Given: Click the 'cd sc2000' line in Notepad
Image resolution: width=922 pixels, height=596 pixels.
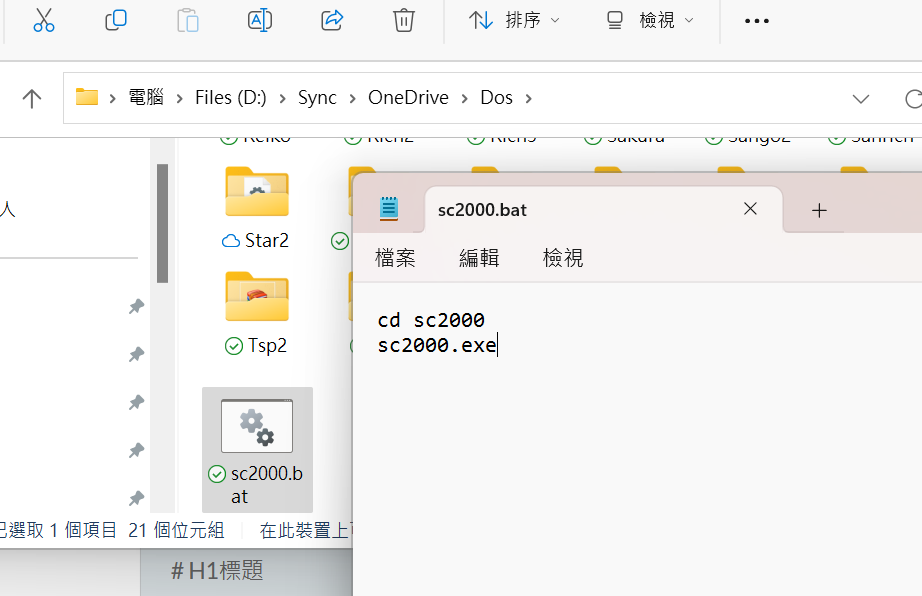Looking at the screenshot, I should click(431, 320).
